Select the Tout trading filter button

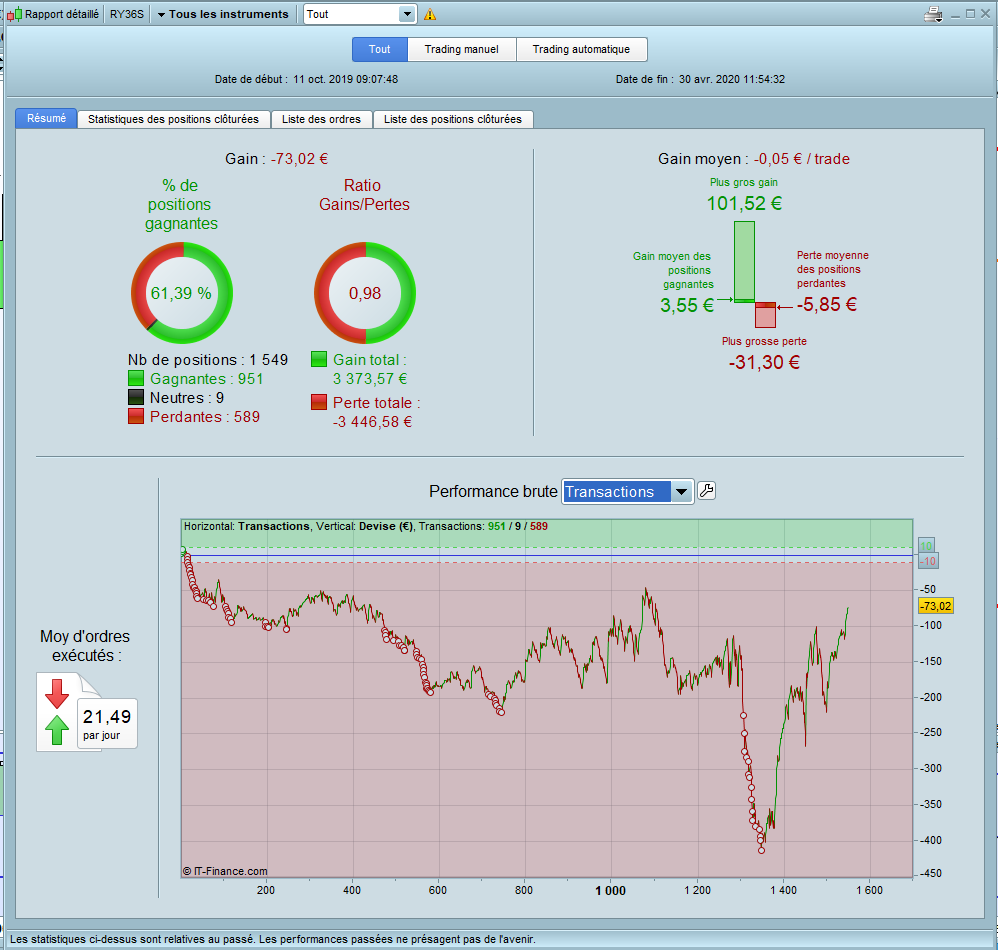(379, 49)
